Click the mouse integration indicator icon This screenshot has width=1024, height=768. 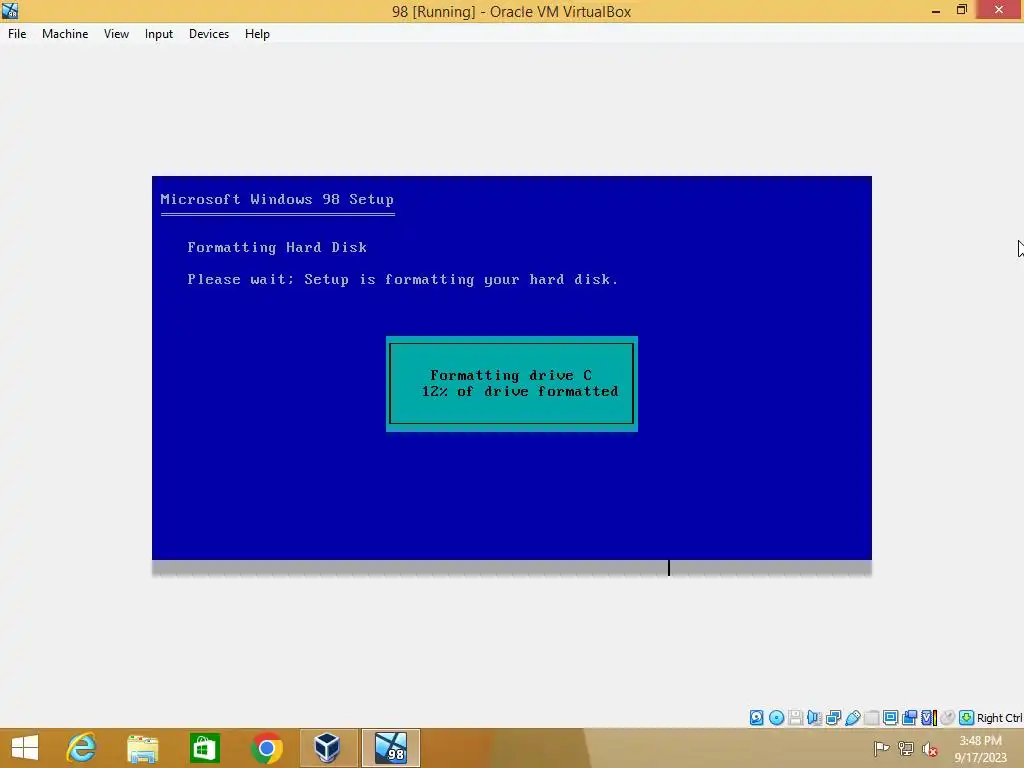click(947, 718)
